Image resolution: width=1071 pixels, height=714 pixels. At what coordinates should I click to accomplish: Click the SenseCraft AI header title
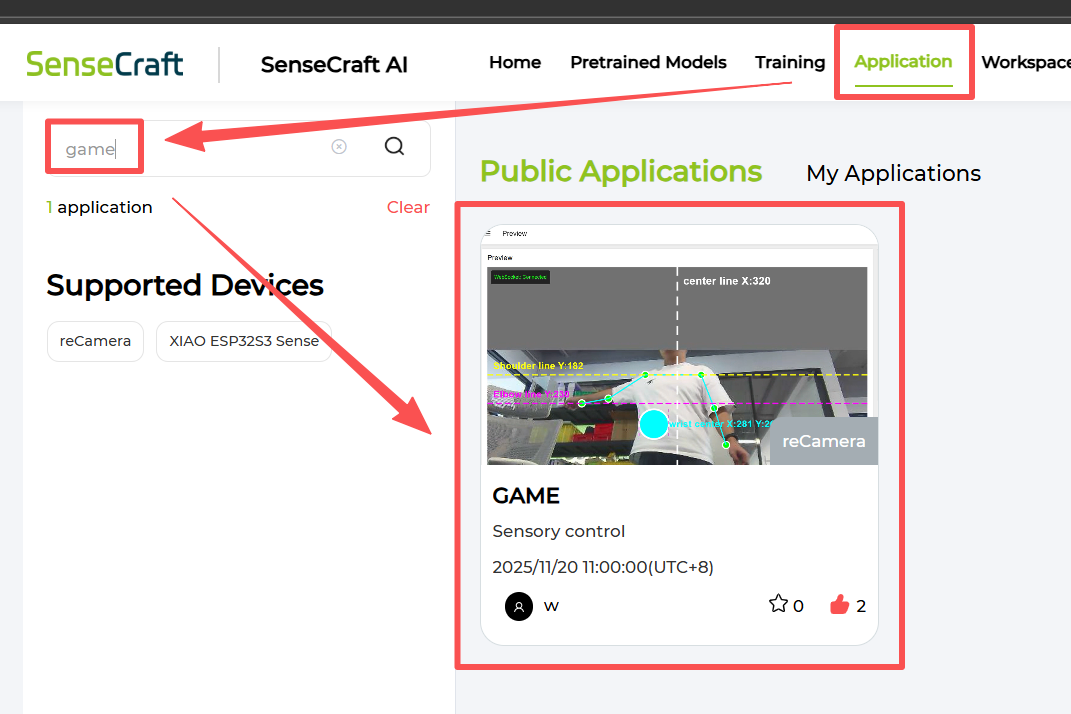pos(334,65)
